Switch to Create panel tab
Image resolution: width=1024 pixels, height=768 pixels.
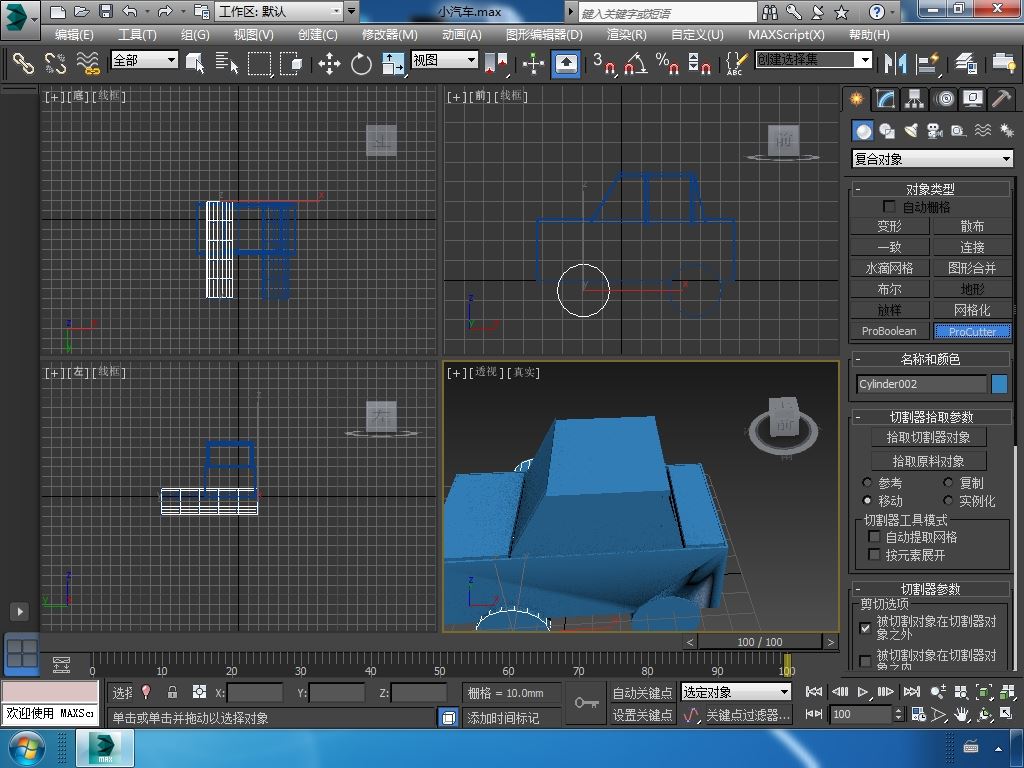(x=856, y=99)
